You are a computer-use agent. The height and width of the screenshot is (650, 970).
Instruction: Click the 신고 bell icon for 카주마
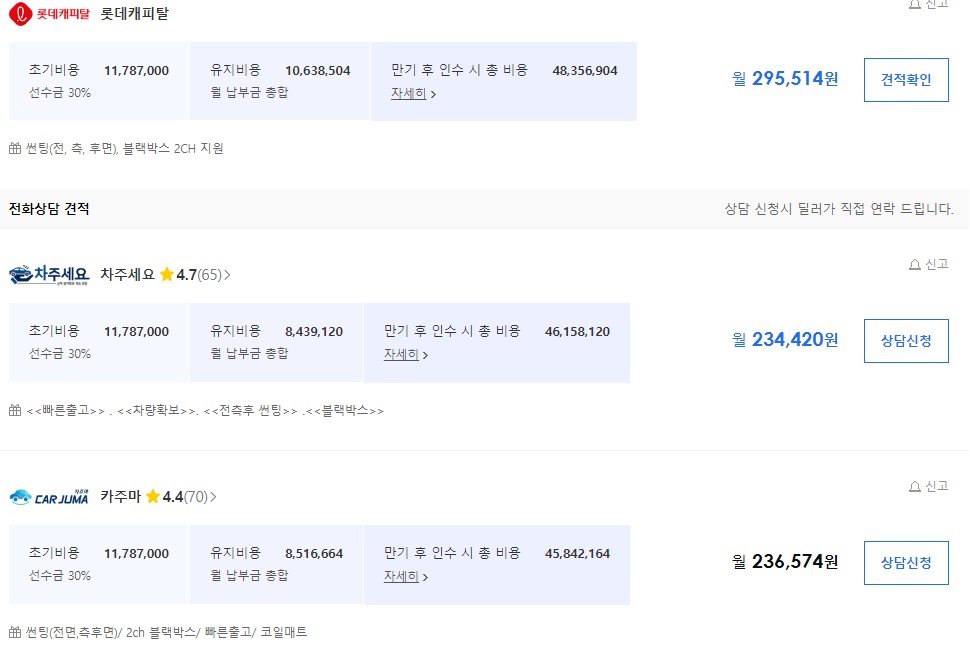click(915, 487)
